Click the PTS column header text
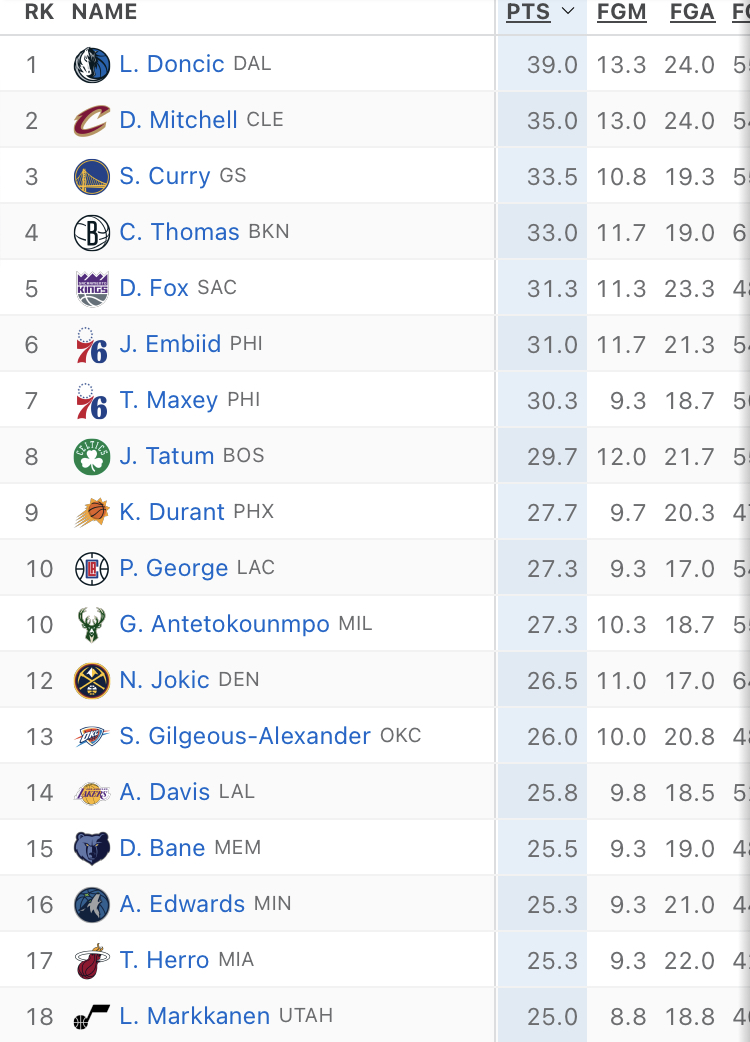This screenshot has height=1042, width=750. [x=528, y=12]
